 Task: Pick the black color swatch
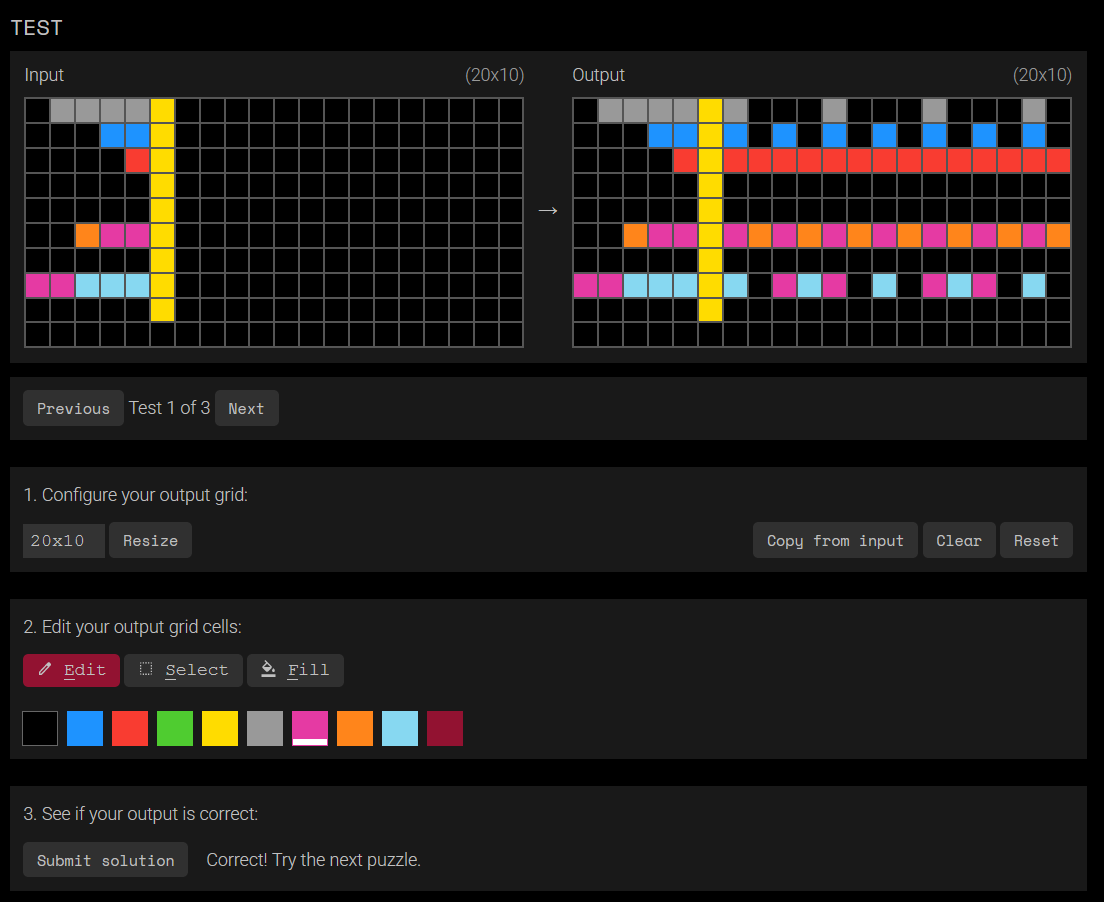pos(40,728)
